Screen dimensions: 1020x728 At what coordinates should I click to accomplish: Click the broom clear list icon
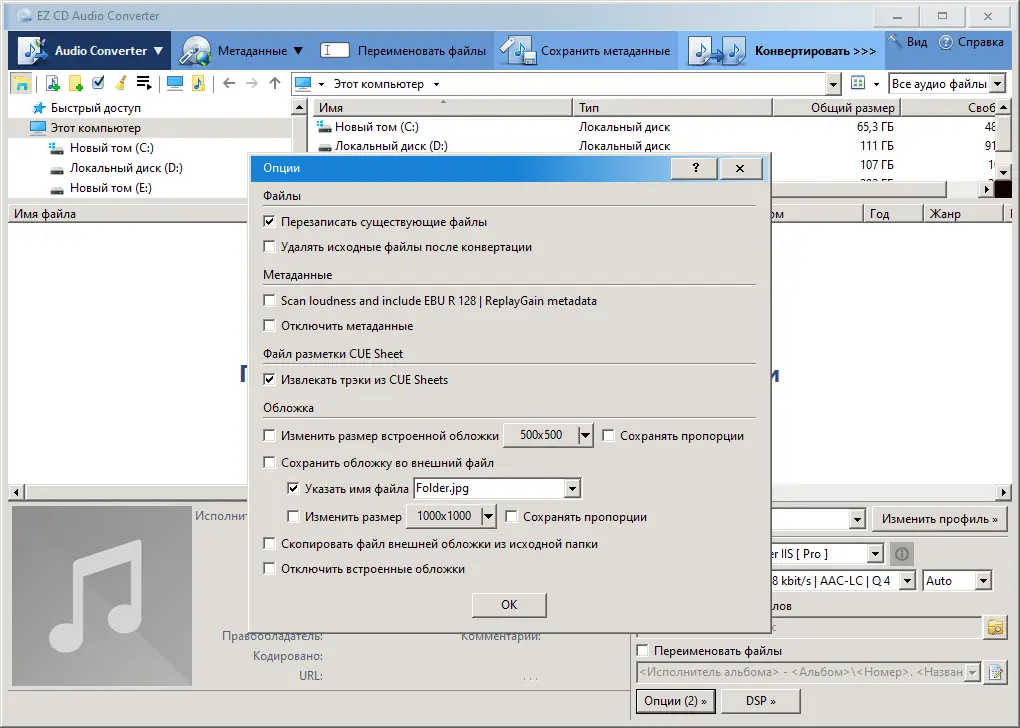[x=120, y=83]
